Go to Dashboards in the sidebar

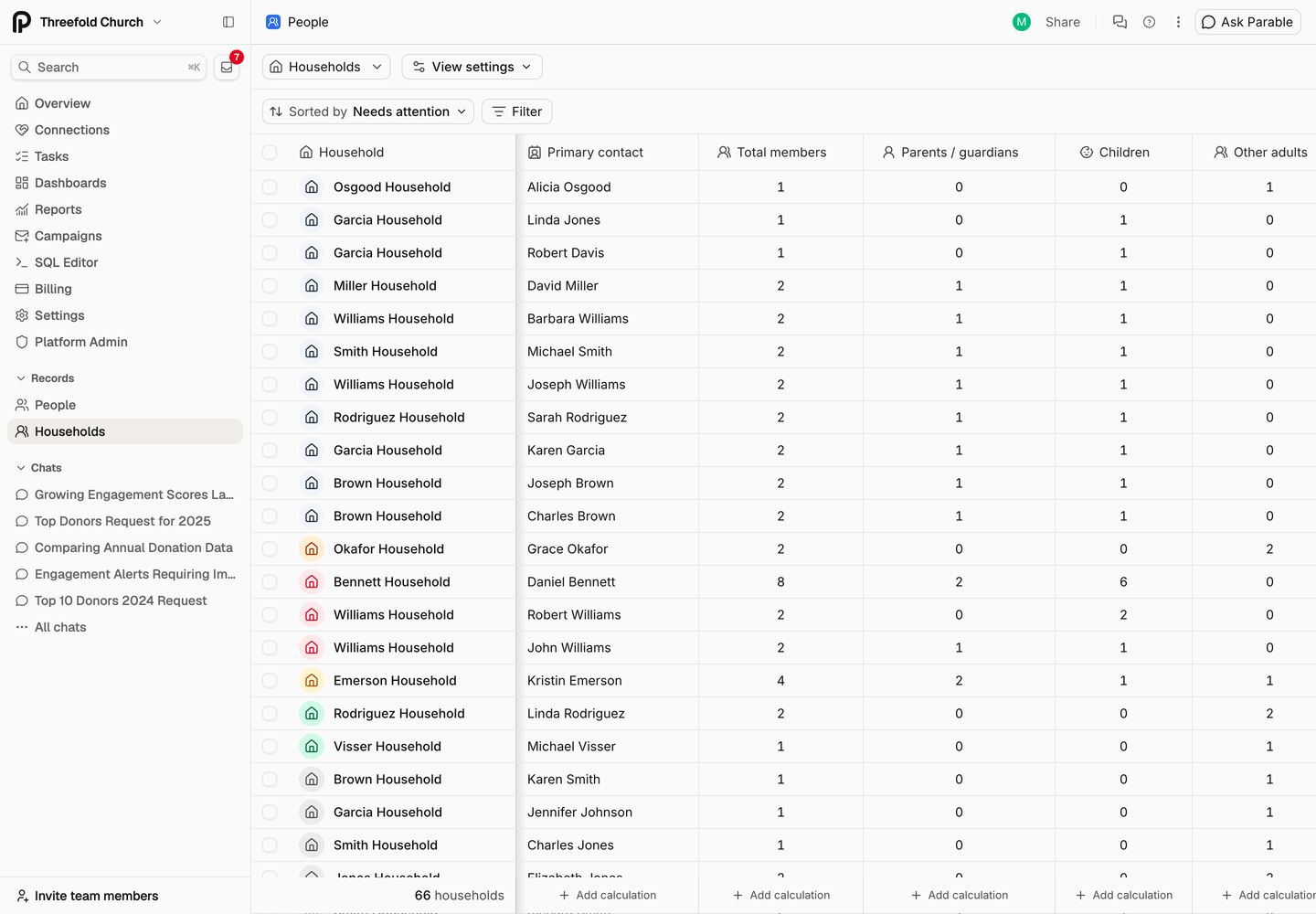coord(125,183)
